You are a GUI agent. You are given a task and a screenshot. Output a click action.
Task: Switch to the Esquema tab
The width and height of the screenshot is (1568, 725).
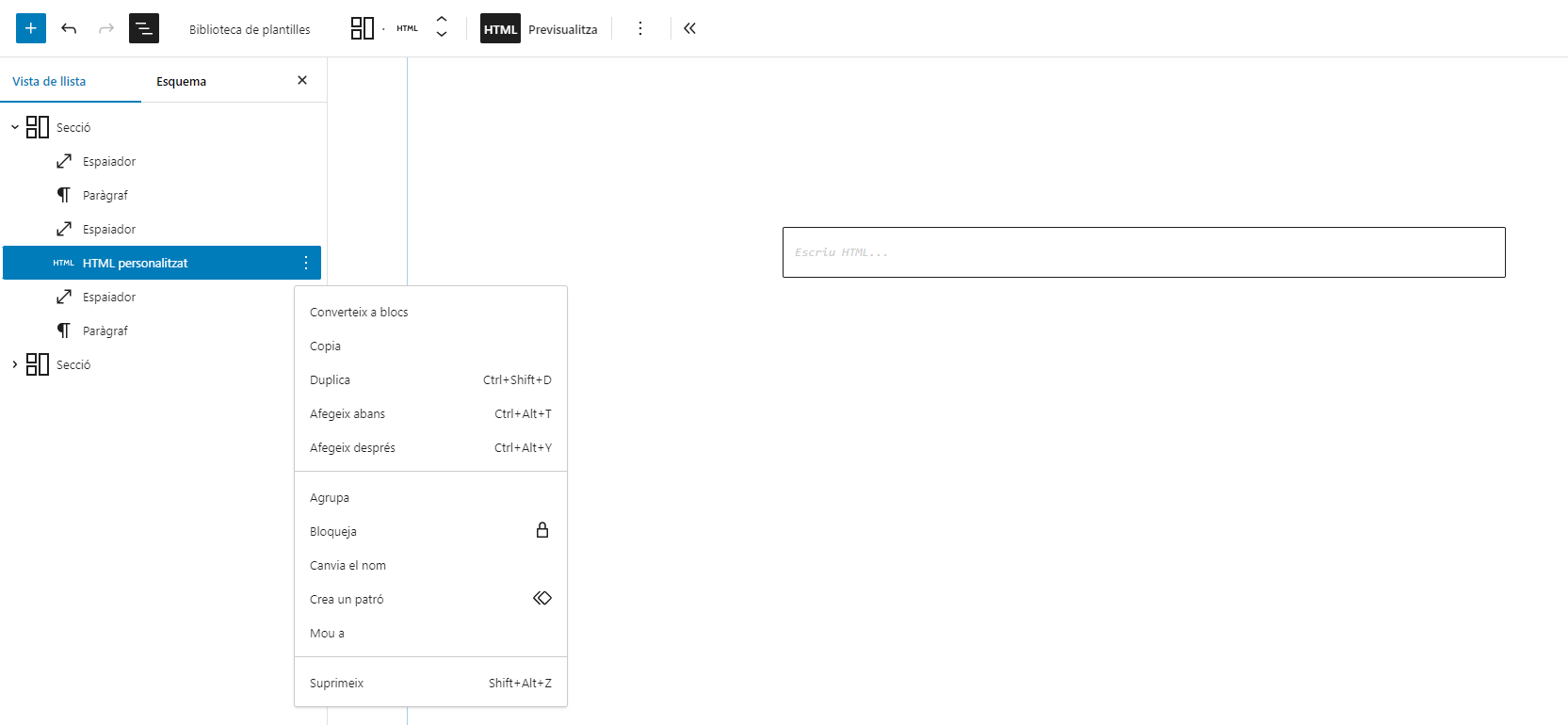coord(181,82)
